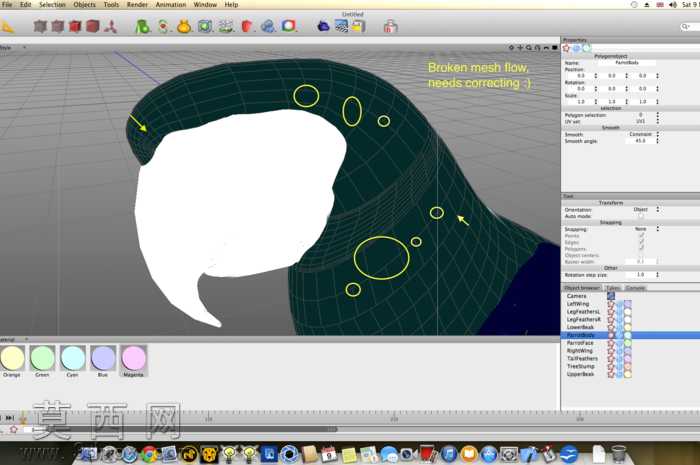This screenshot has height=465, width=700.
Task: Open the Polygon selection dropdown
Action: click(x=642, y=115)
